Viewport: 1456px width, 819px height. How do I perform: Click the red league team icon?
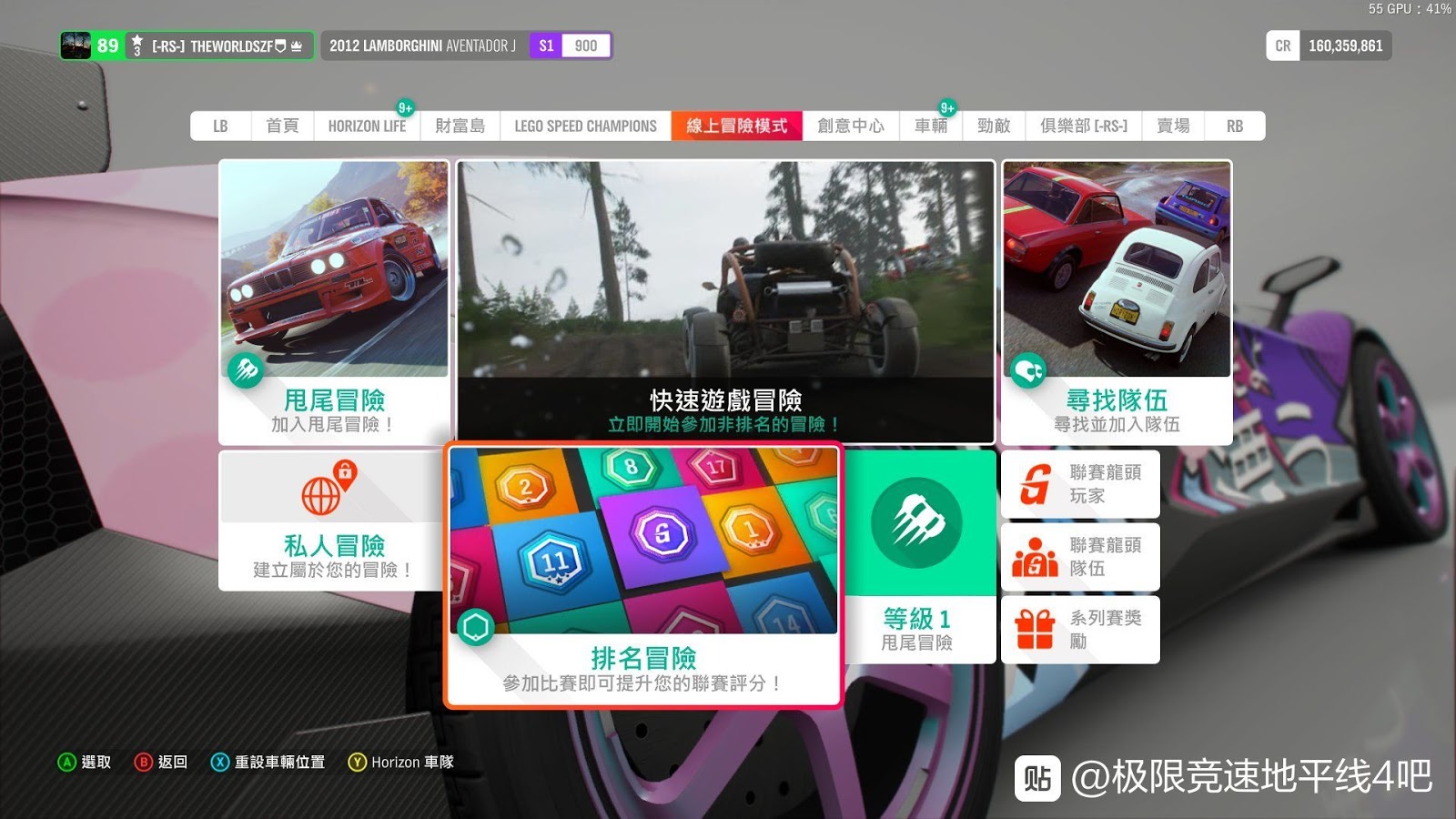point(1035,558)
